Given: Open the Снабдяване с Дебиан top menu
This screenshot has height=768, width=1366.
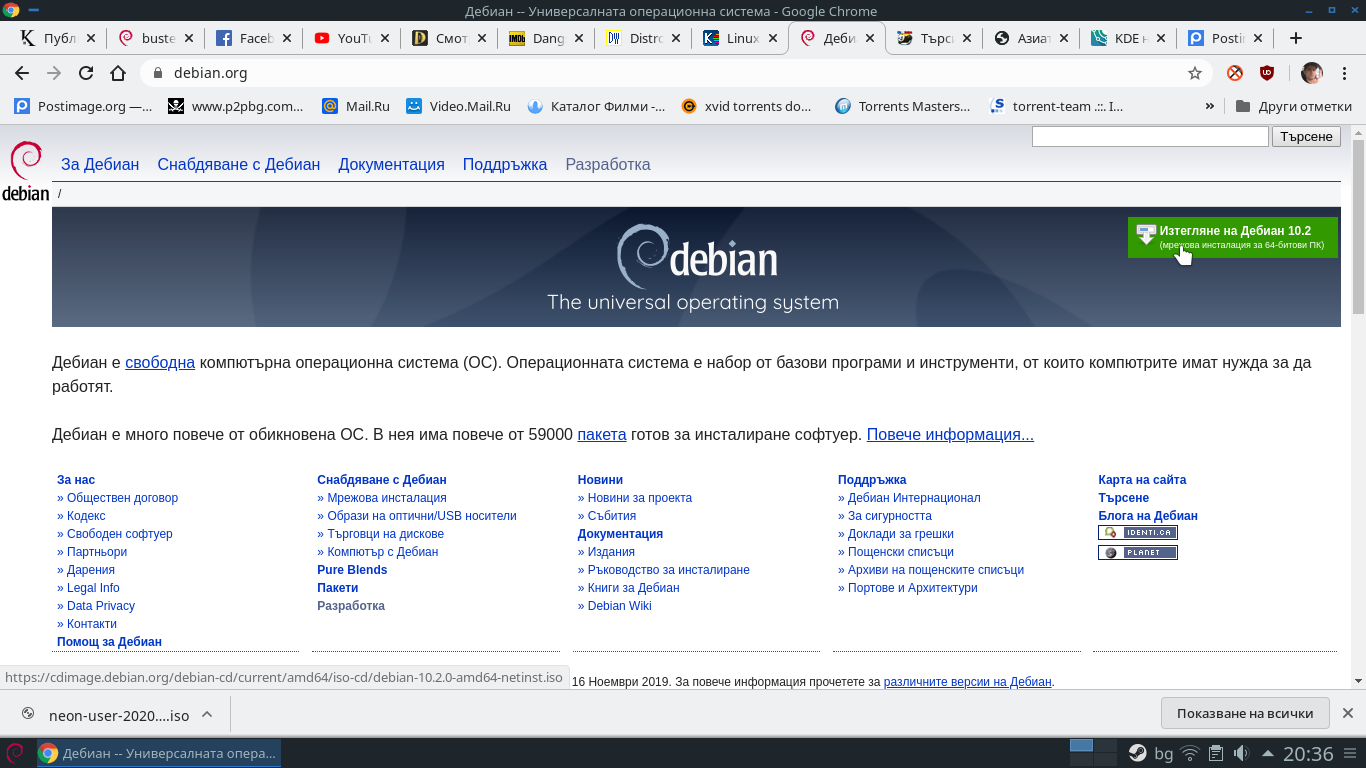Looking at the screenshot, I should [x=239, y=165].
